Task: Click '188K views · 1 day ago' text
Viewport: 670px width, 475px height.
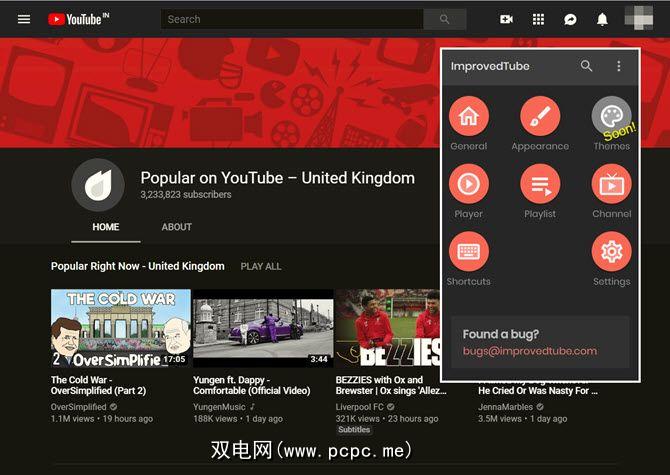Action: click(238, 419)
